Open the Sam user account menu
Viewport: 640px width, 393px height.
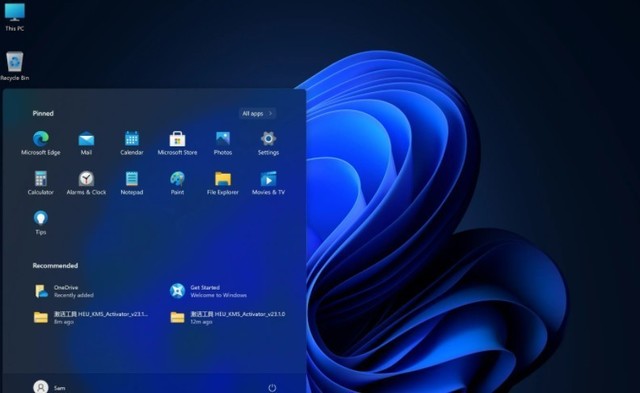pos(49,387)
